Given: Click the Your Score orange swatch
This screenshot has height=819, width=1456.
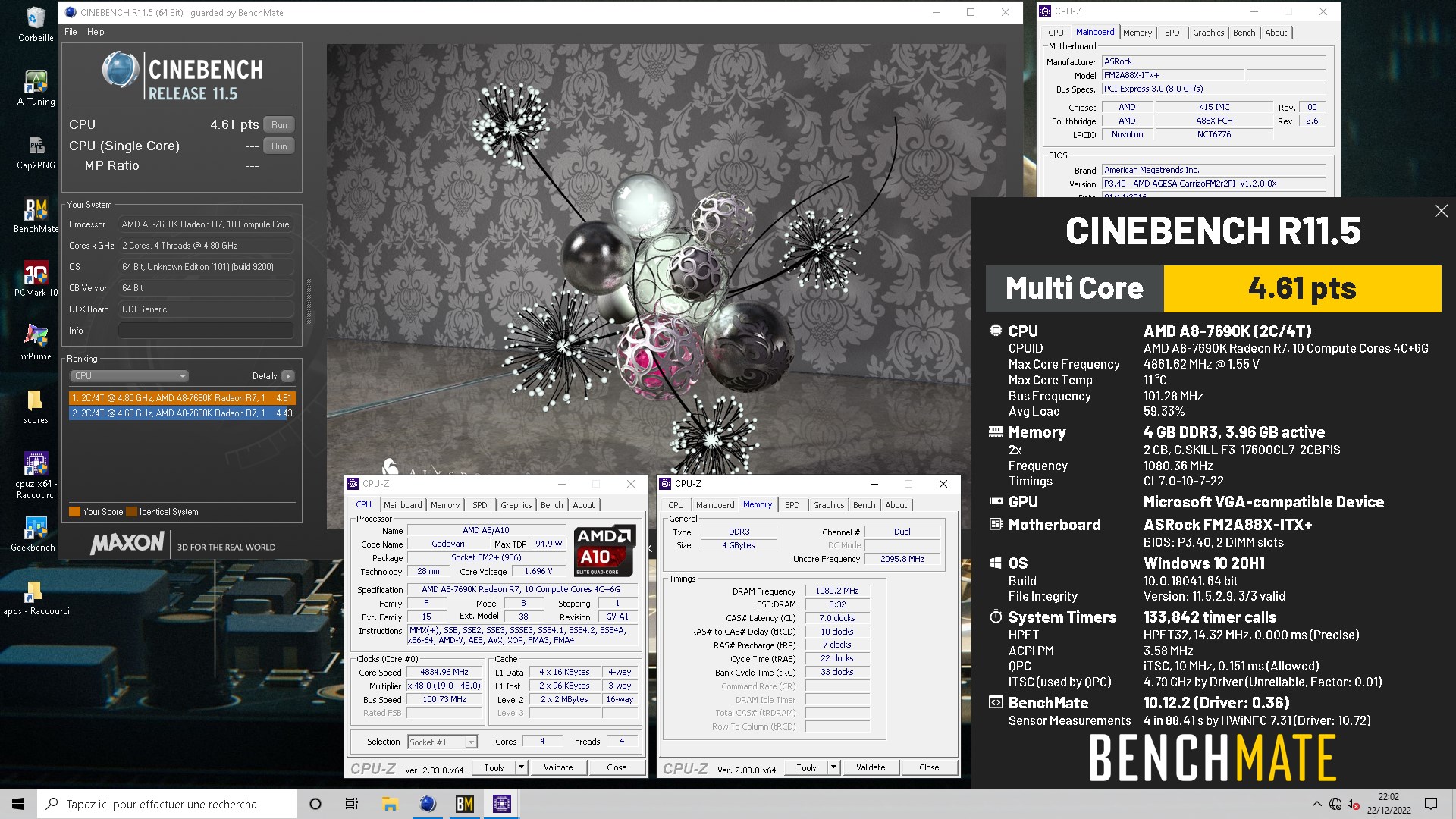Looking at the screenshot, I should tap(74, 512).
